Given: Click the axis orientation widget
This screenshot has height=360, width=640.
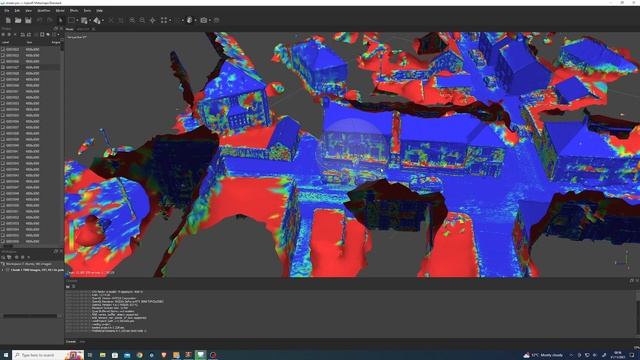Looking at the screenshot, I should (622, 260).
